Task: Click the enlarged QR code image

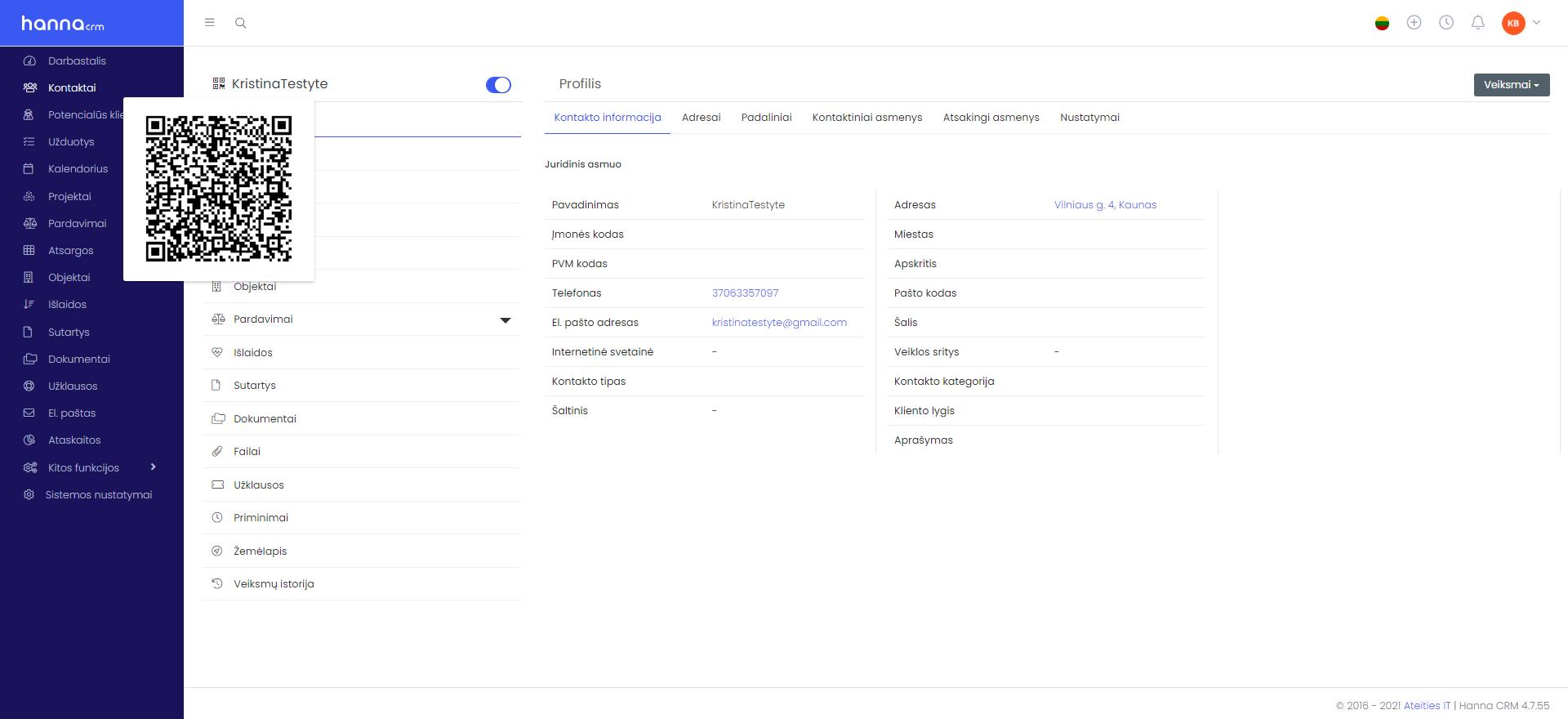Action: pos(219,189)
